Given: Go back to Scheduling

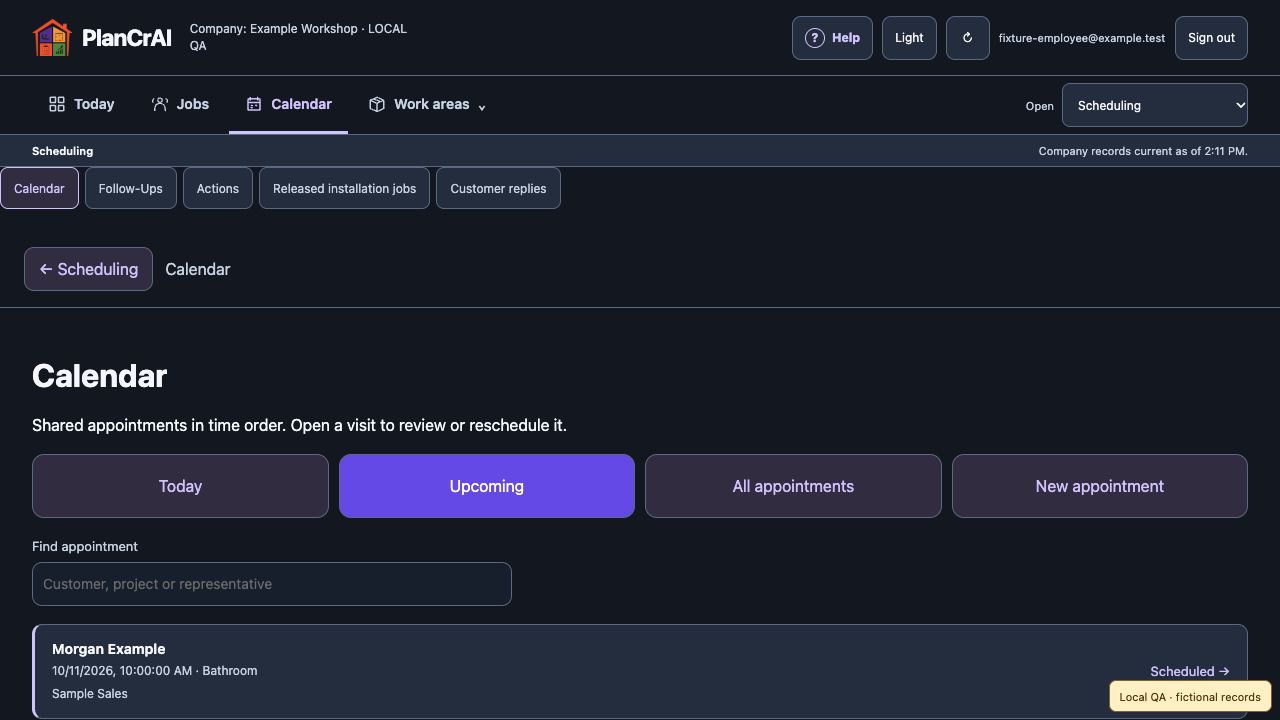Looking at the screenshot, I should [x=88, y=269].
